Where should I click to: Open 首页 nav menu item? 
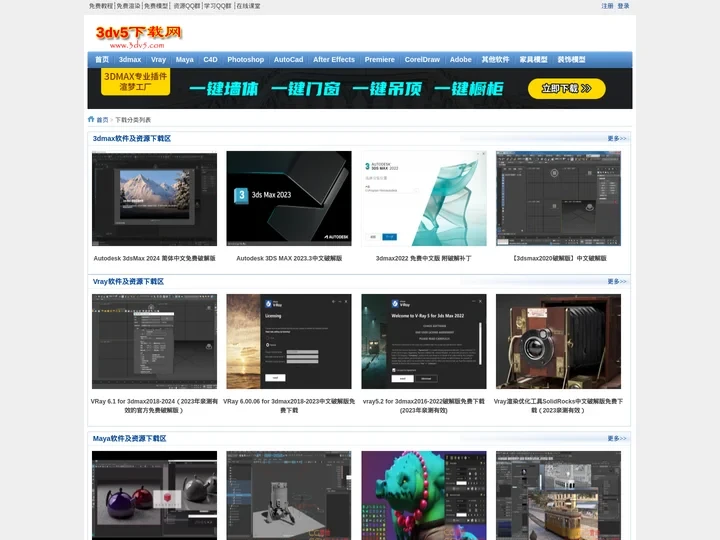[102, 60]
